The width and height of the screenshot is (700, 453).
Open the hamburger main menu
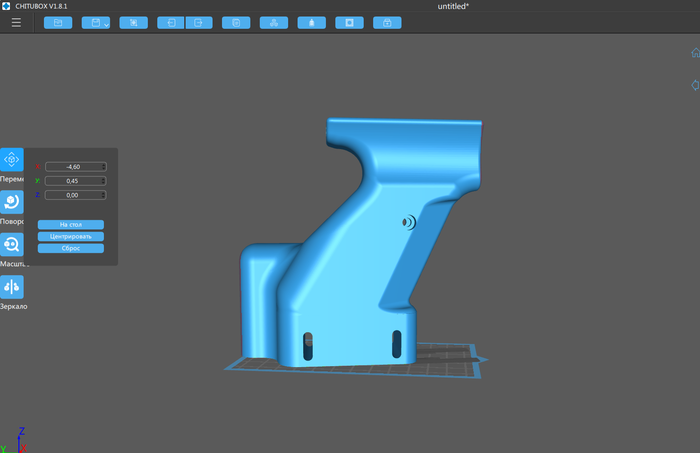[16, 23]
